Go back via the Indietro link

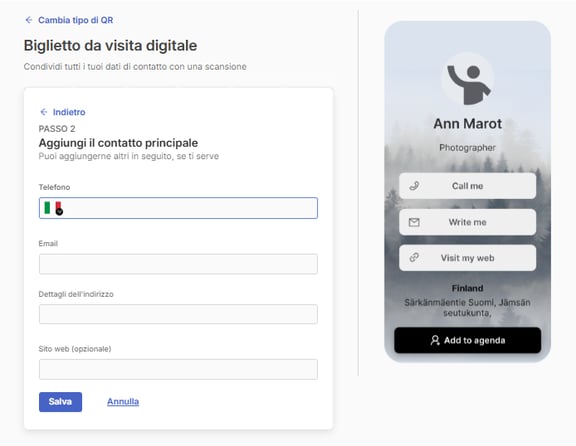69,112
